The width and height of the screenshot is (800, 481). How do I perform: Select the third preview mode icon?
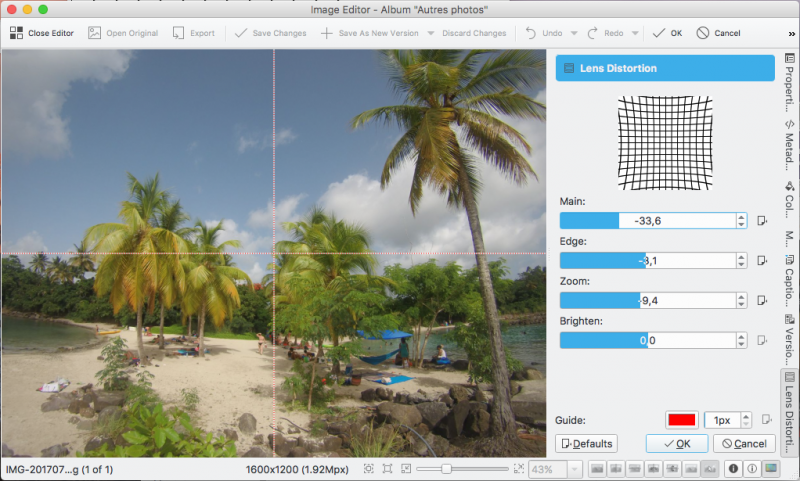635,469
